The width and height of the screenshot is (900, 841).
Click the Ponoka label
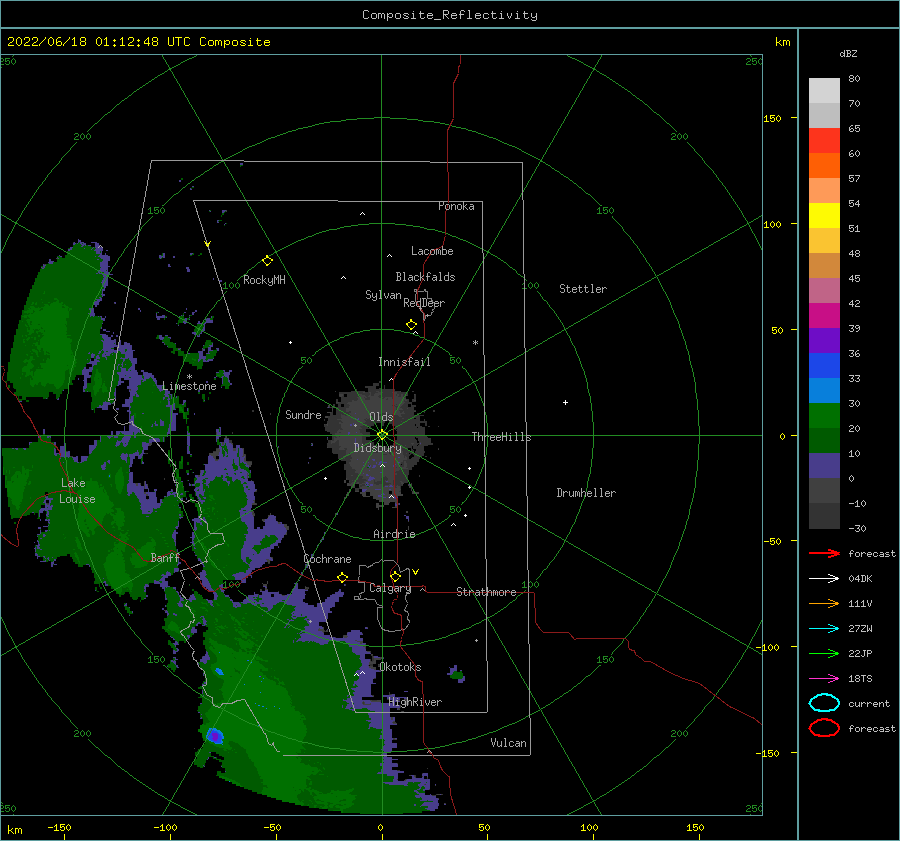tap(456, 206)
